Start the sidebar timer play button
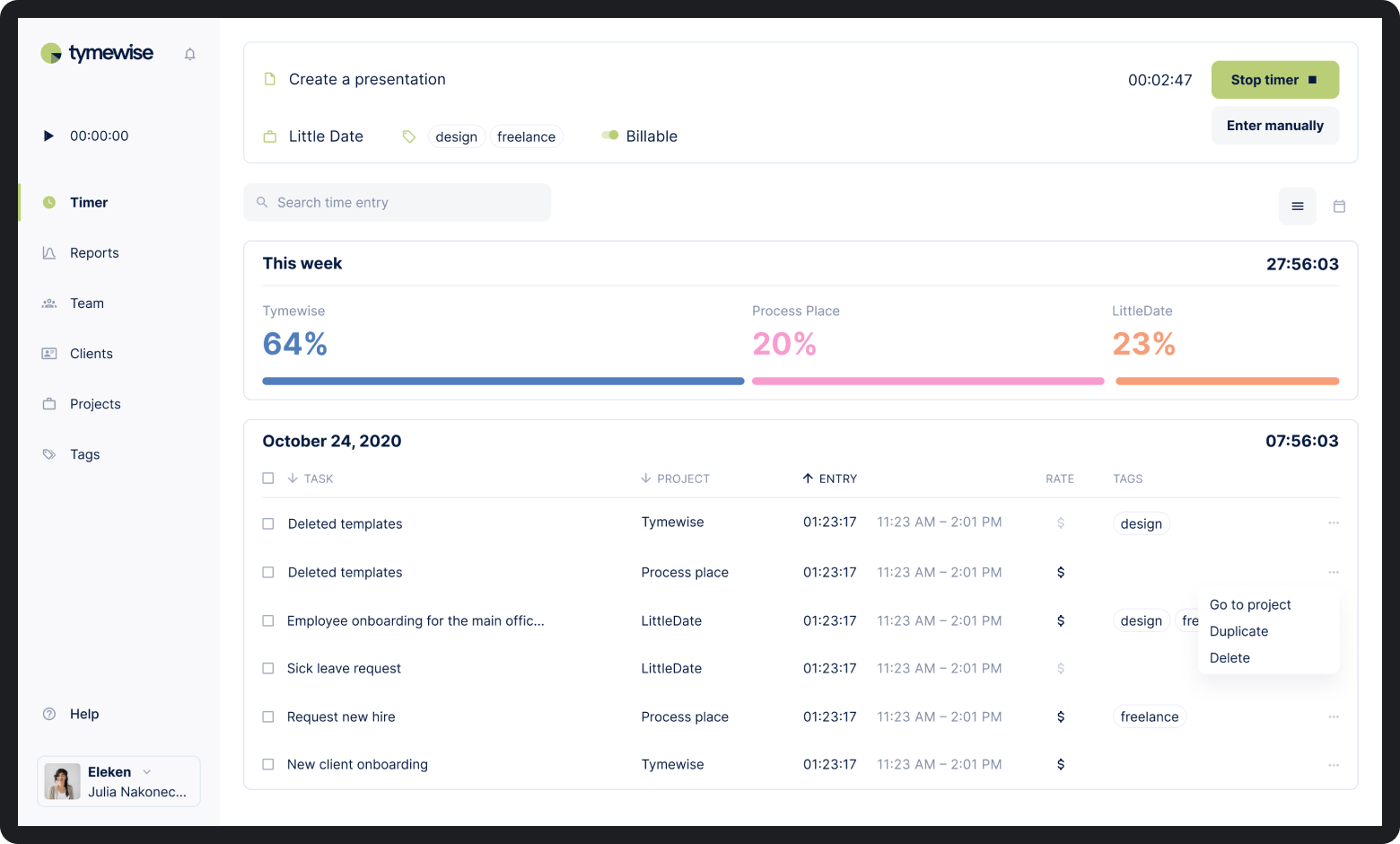This screenshot has height=844, width=1400. tap(48, 136)
